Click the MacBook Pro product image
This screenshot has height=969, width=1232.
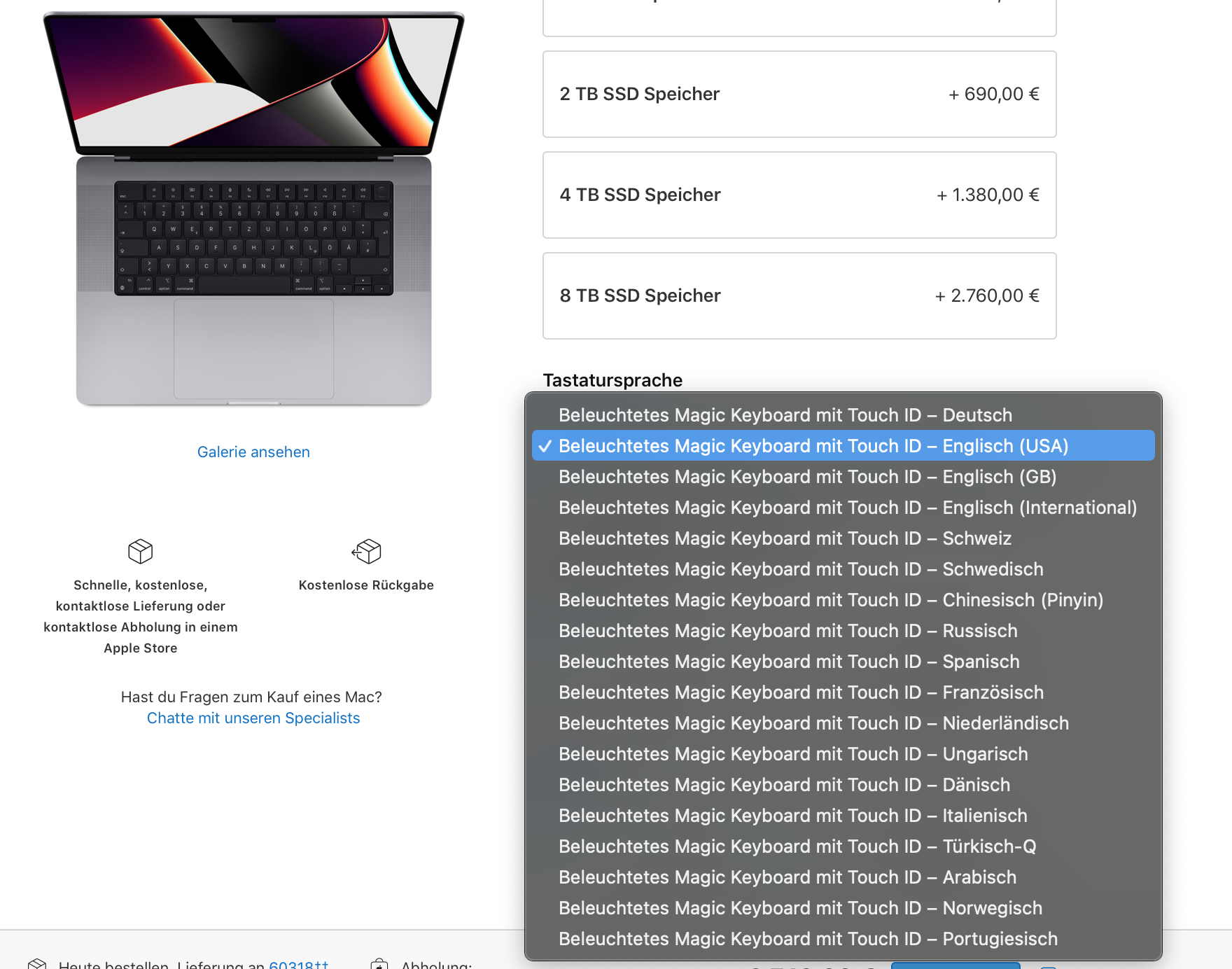(x=253, y=209)
